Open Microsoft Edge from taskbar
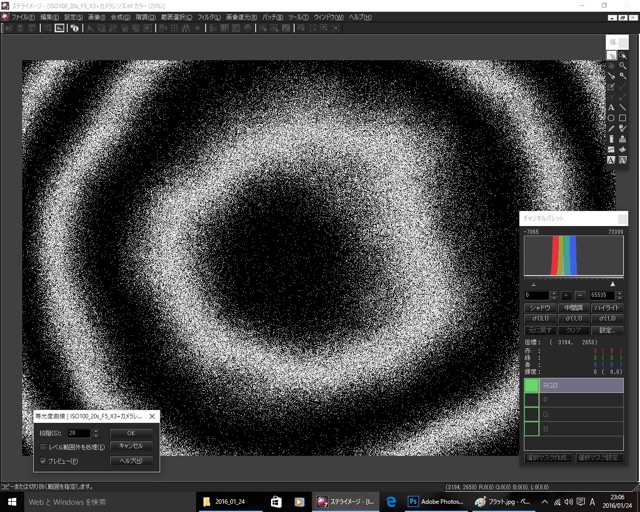This screenshot has height=512, width=640. coord(392,501)
